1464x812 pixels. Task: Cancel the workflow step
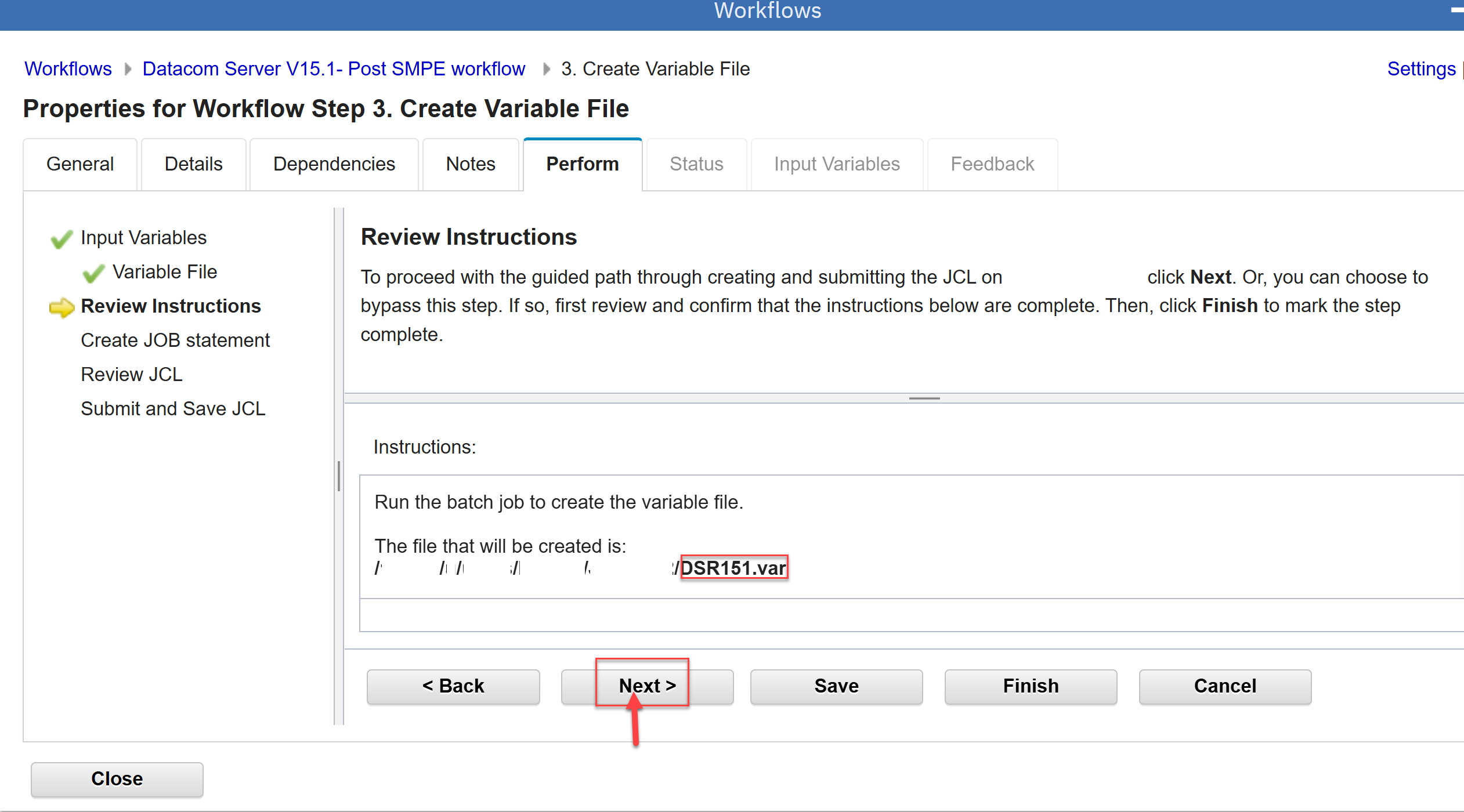(1224, 686)
